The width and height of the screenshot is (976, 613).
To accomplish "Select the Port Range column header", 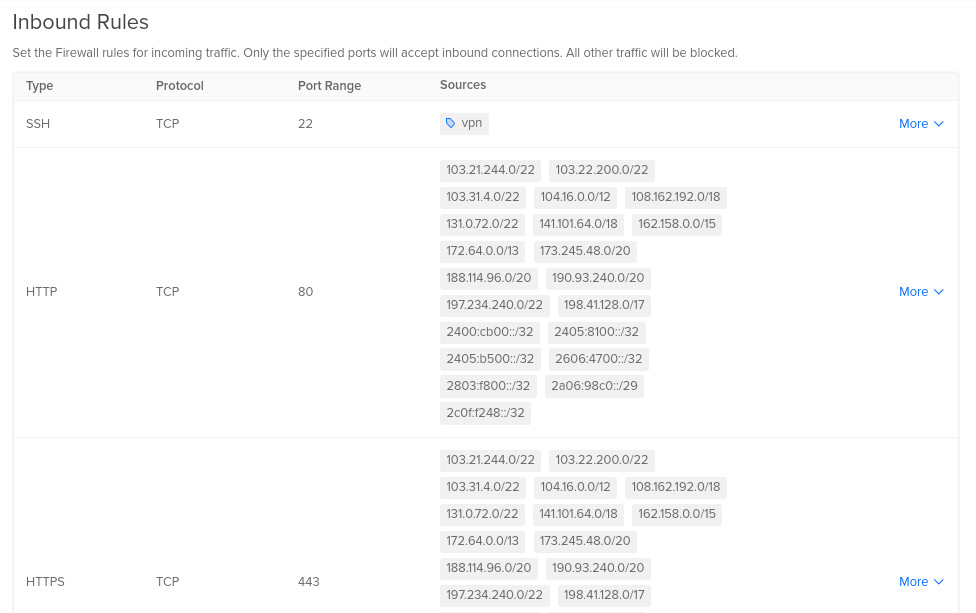I will [329, 86].
